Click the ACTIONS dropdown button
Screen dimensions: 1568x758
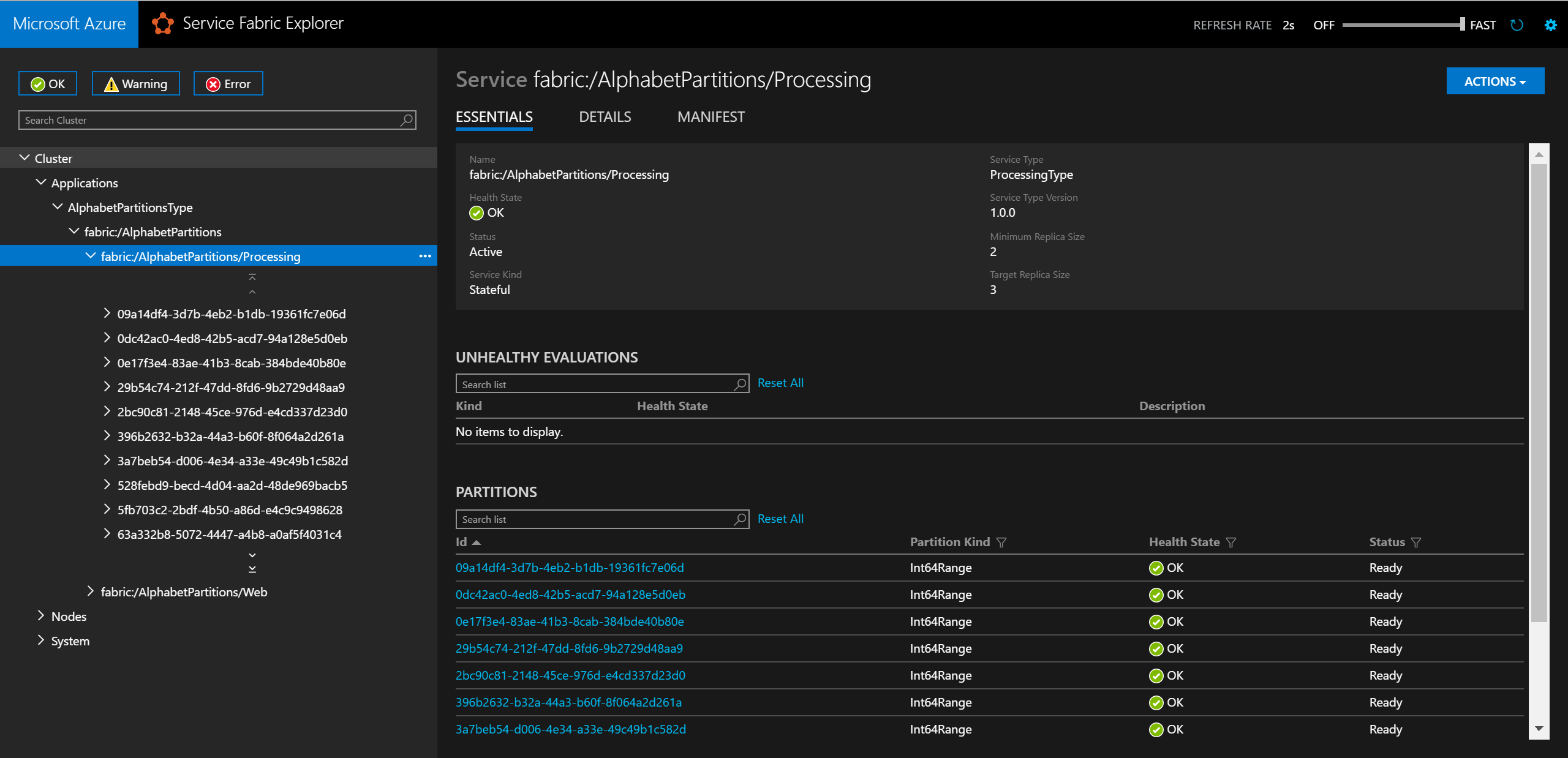coord(1494,81)
